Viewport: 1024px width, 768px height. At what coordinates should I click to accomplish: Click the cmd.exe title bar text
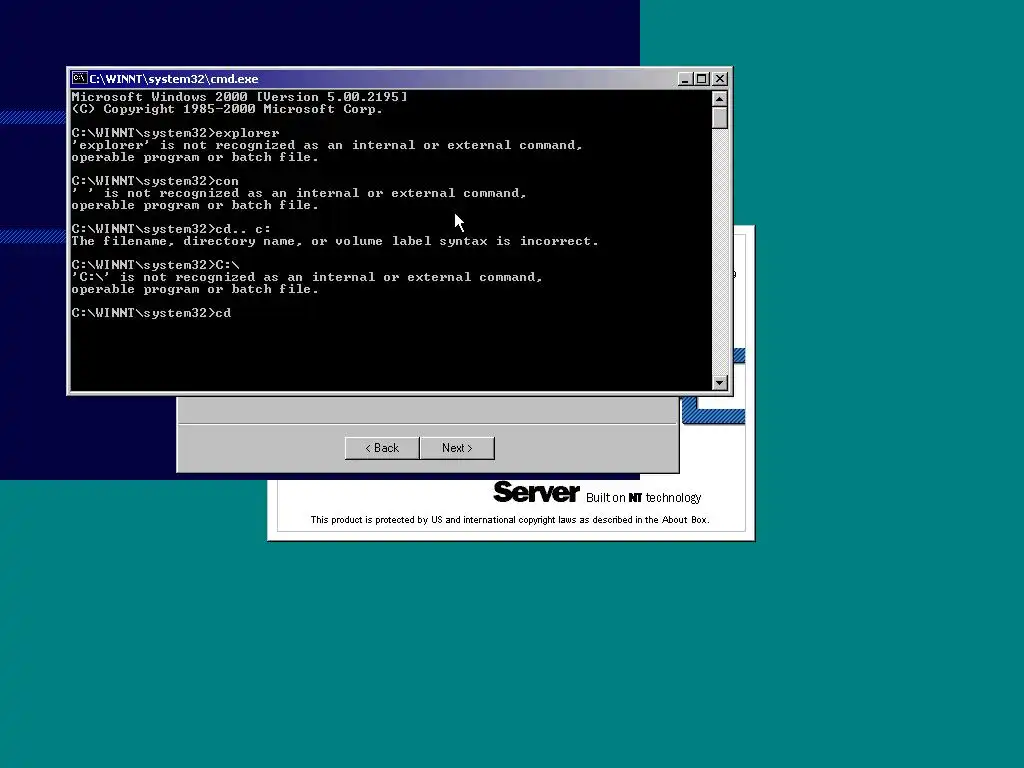coord(174,79)
